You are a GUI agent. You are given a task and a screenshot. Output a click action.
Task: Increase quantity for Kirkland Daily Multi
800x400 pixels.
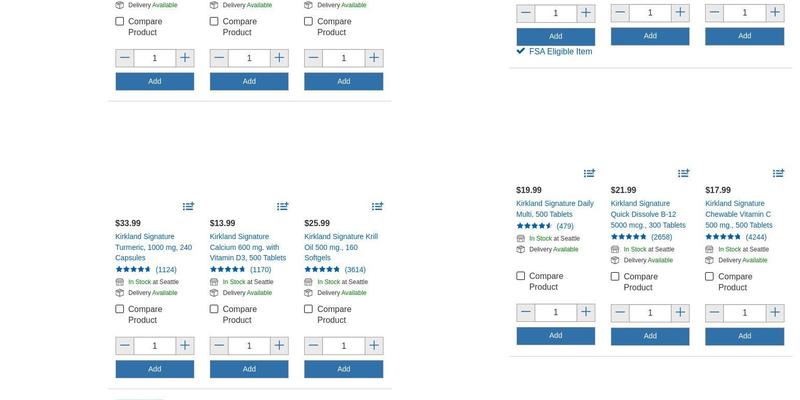pos(585,312)
